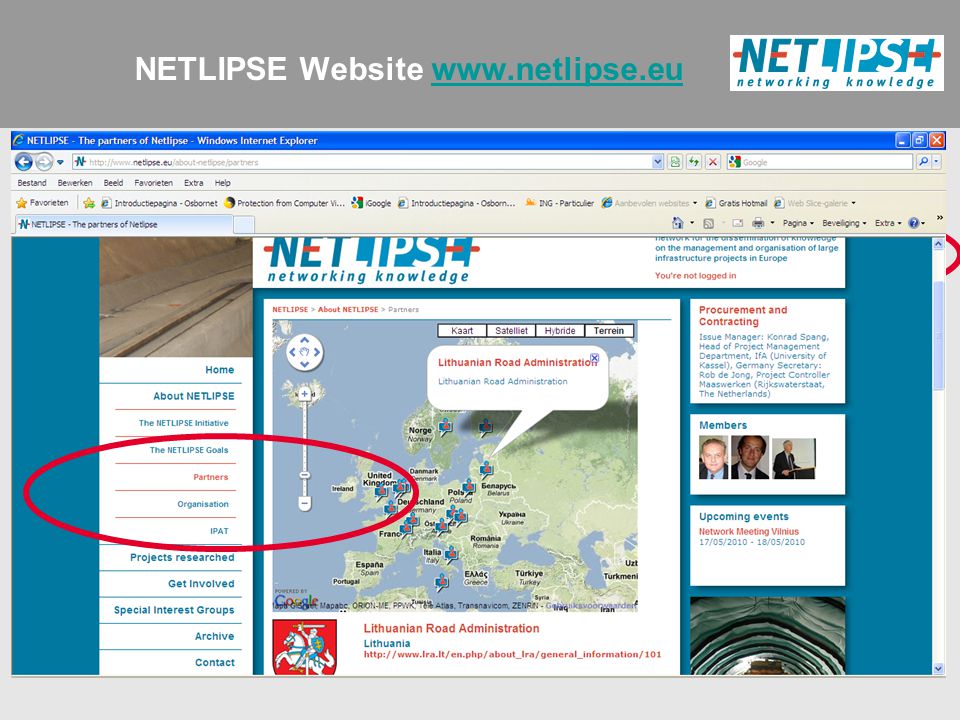This screenshot has height=720, width=960.
Task: Click the blue help question icon
Action: click(914, 223)
